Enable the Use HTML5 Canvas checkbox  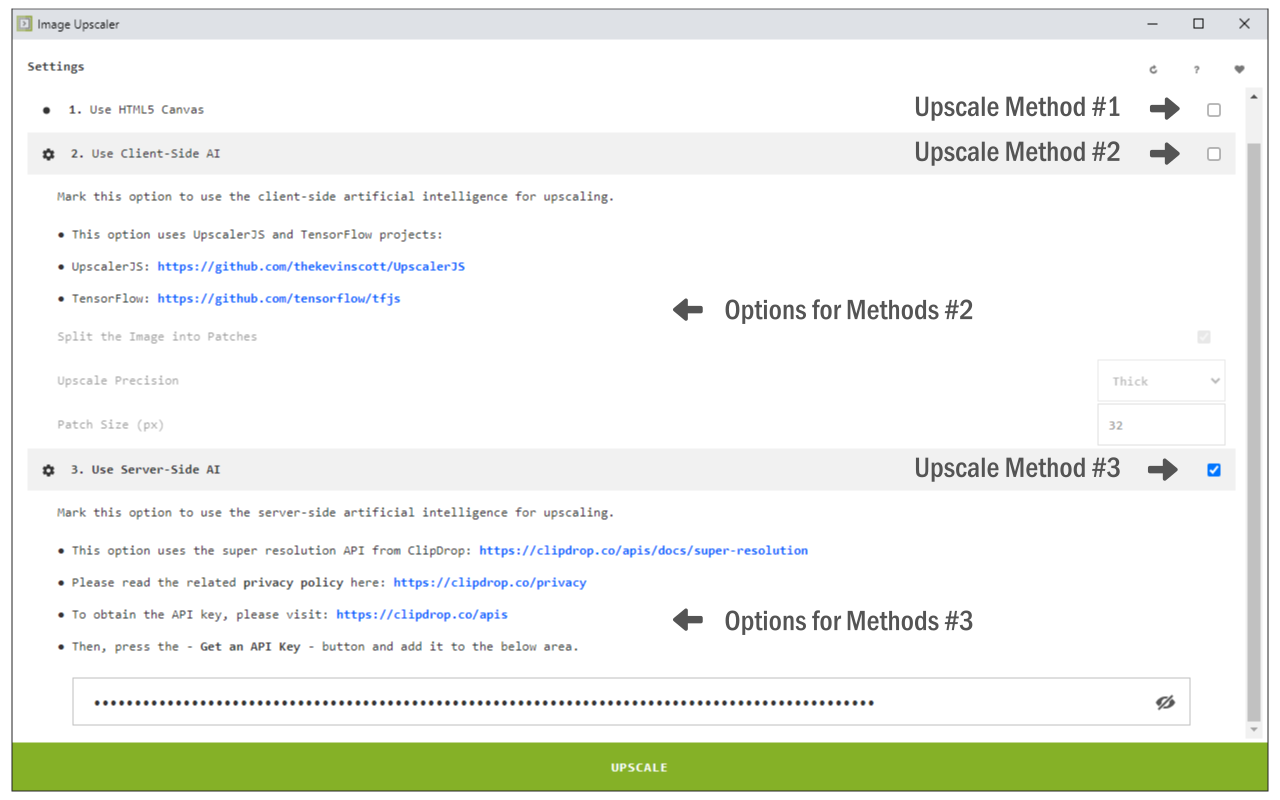tap(1214, 110)
